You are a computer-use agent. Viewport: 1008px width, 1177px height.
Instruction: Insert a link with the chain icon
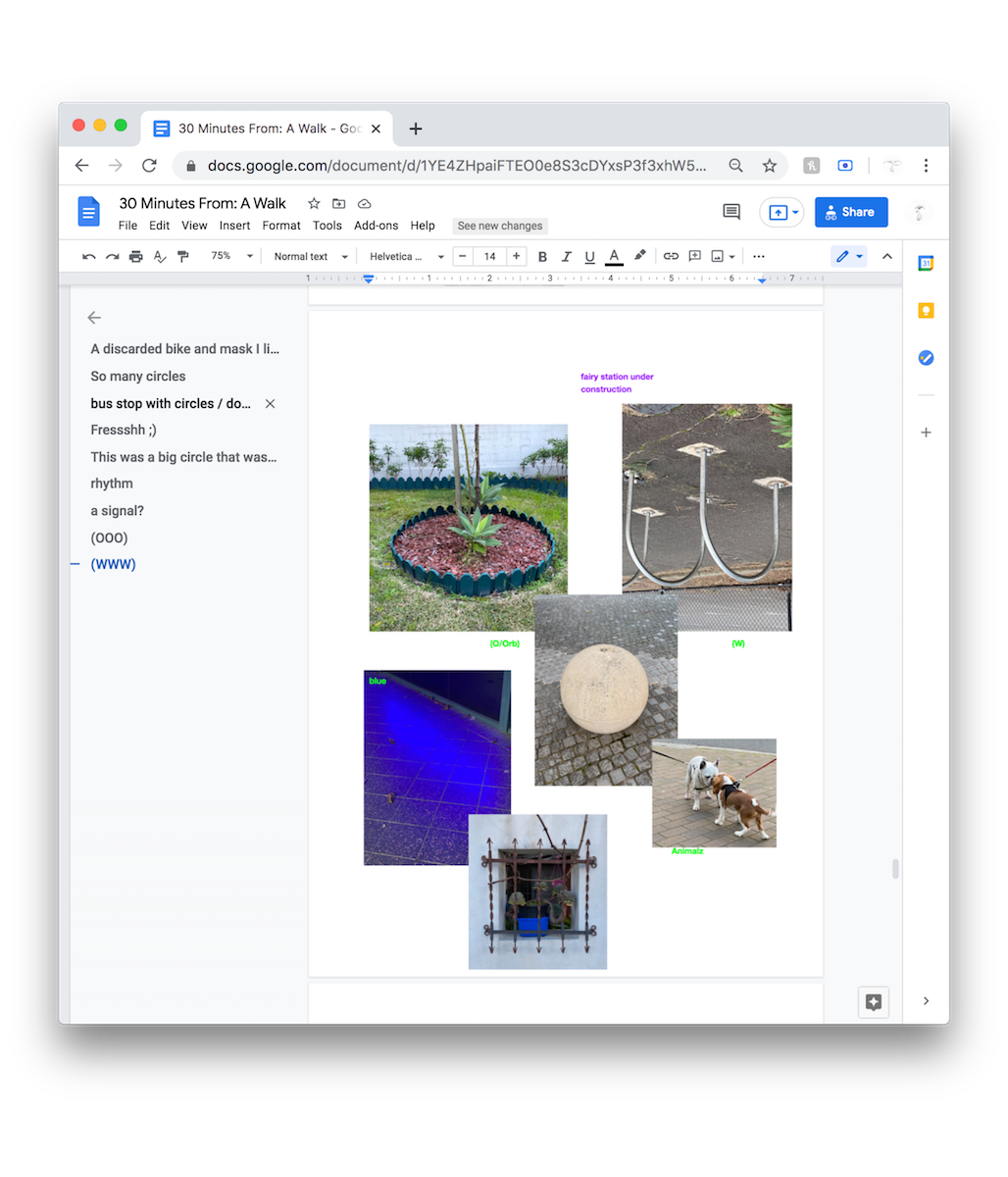(x=671, y=256)
